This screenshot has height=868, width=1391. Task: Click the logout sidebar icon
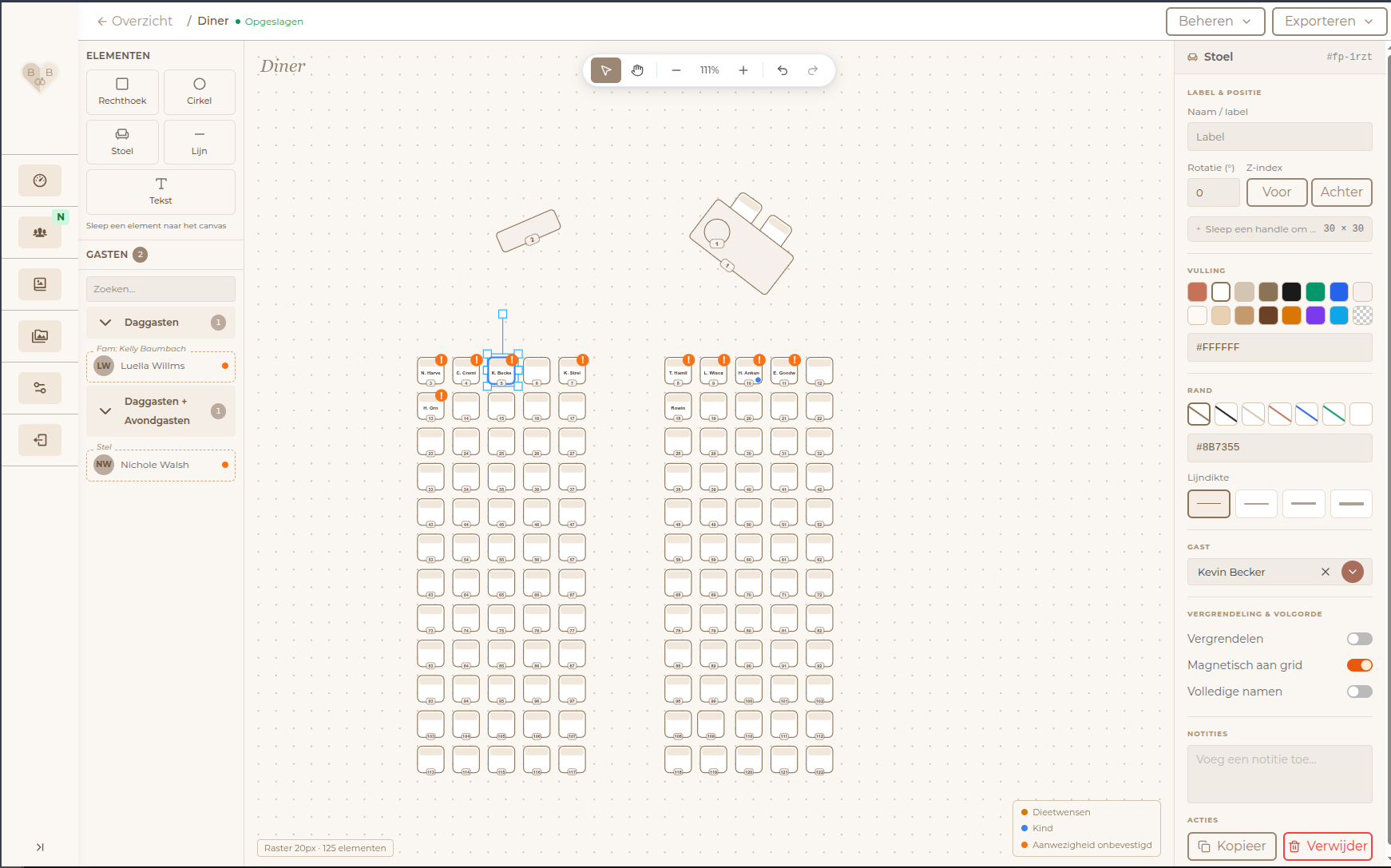point(40,440)
